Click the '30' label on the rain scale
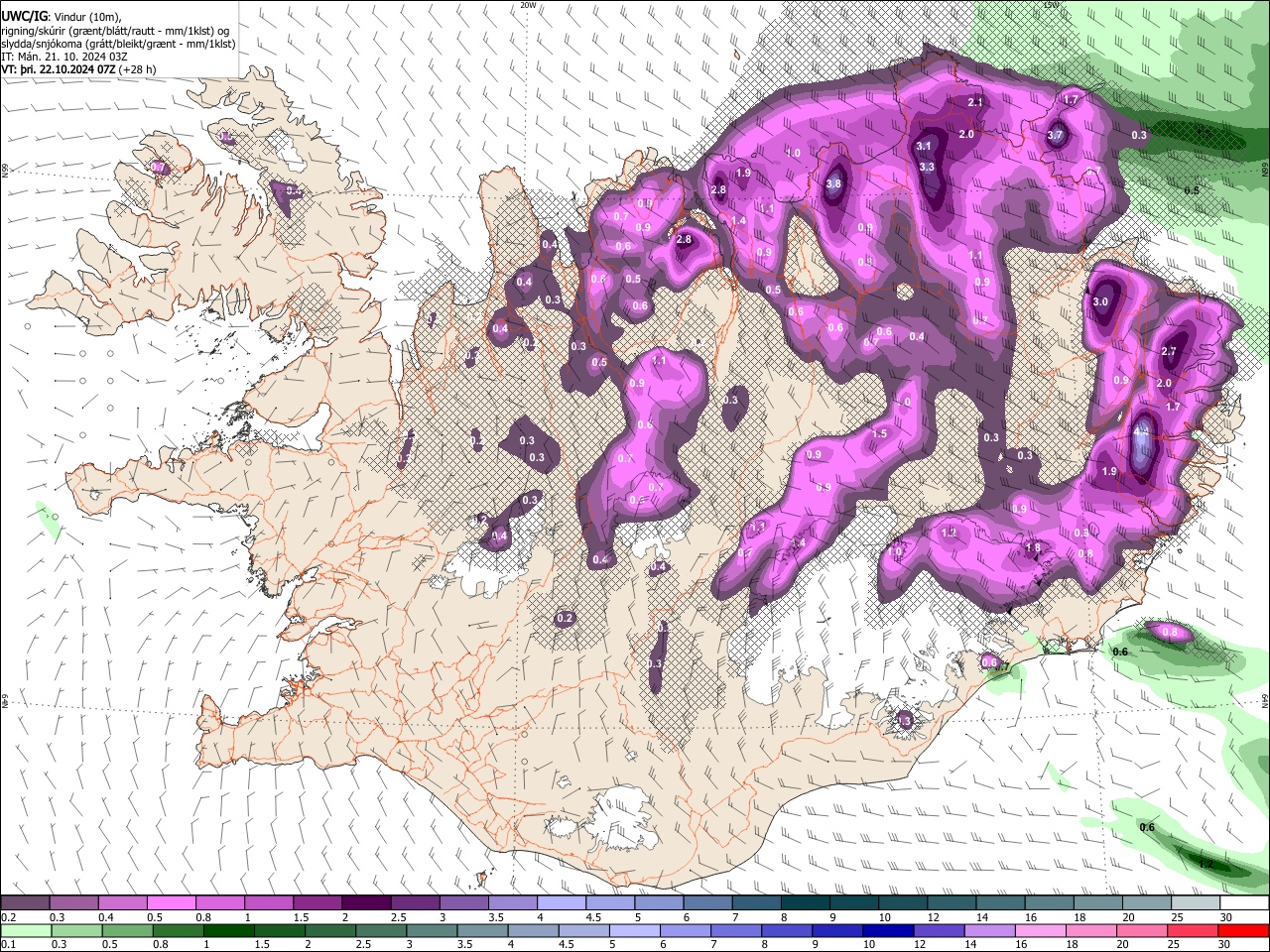Image resolution: width=1270 pixels, height=952 pixels. point(1223,944)
